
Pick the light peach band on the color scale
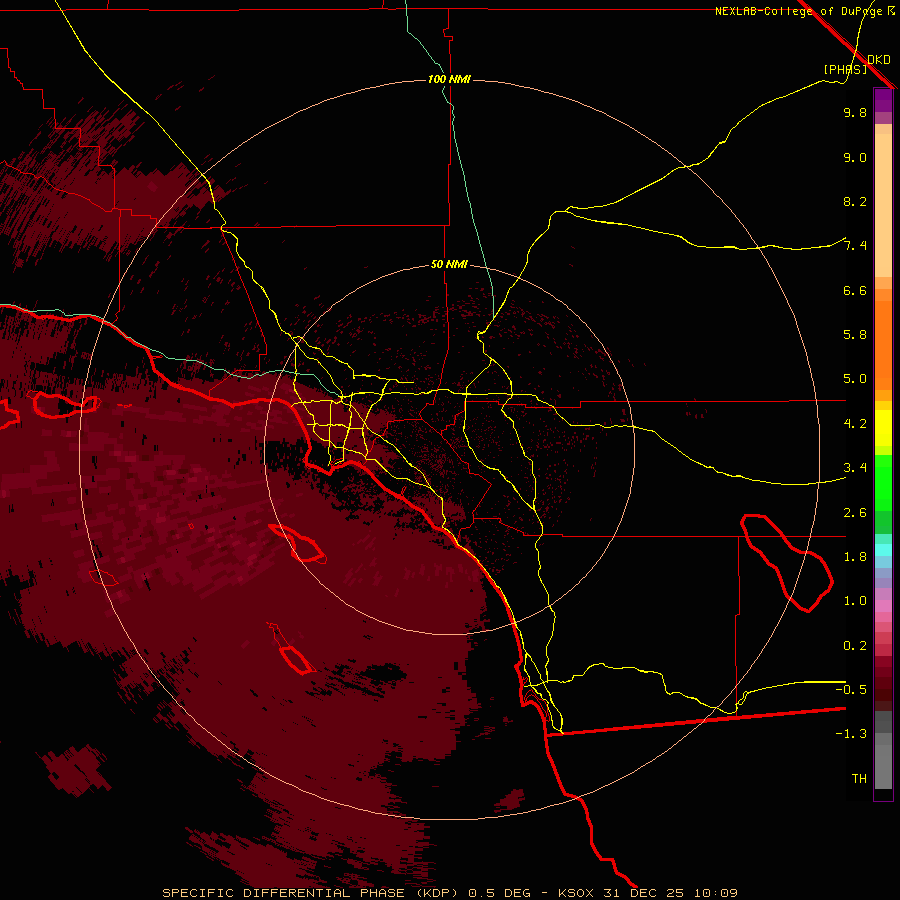point(883,205)
